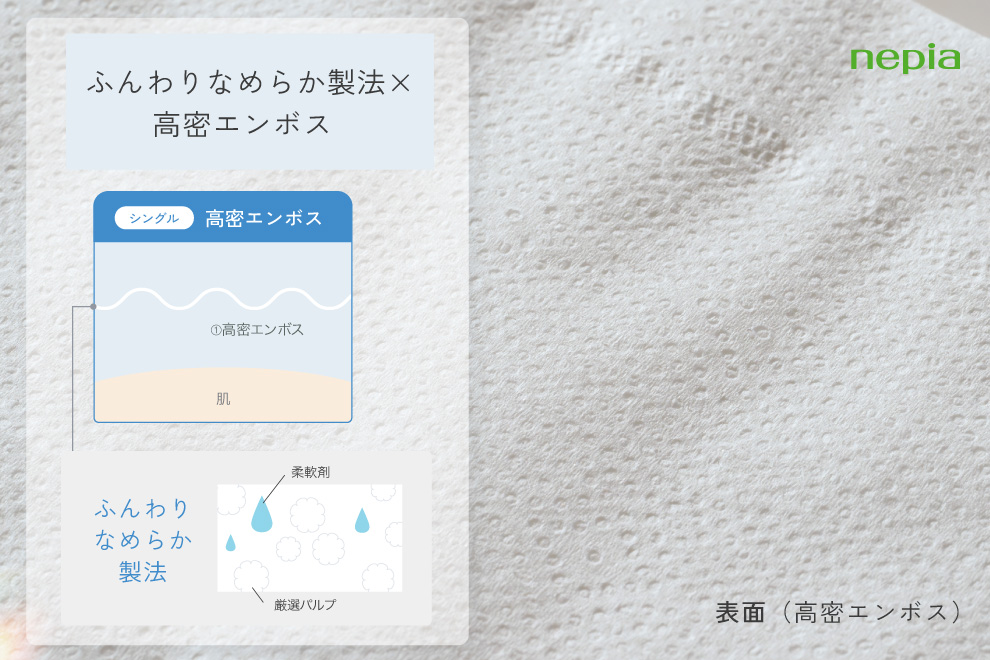The image size is (990, 660).
Task: Click the circled ① 高密エンボス label
Action: point(257,329)
